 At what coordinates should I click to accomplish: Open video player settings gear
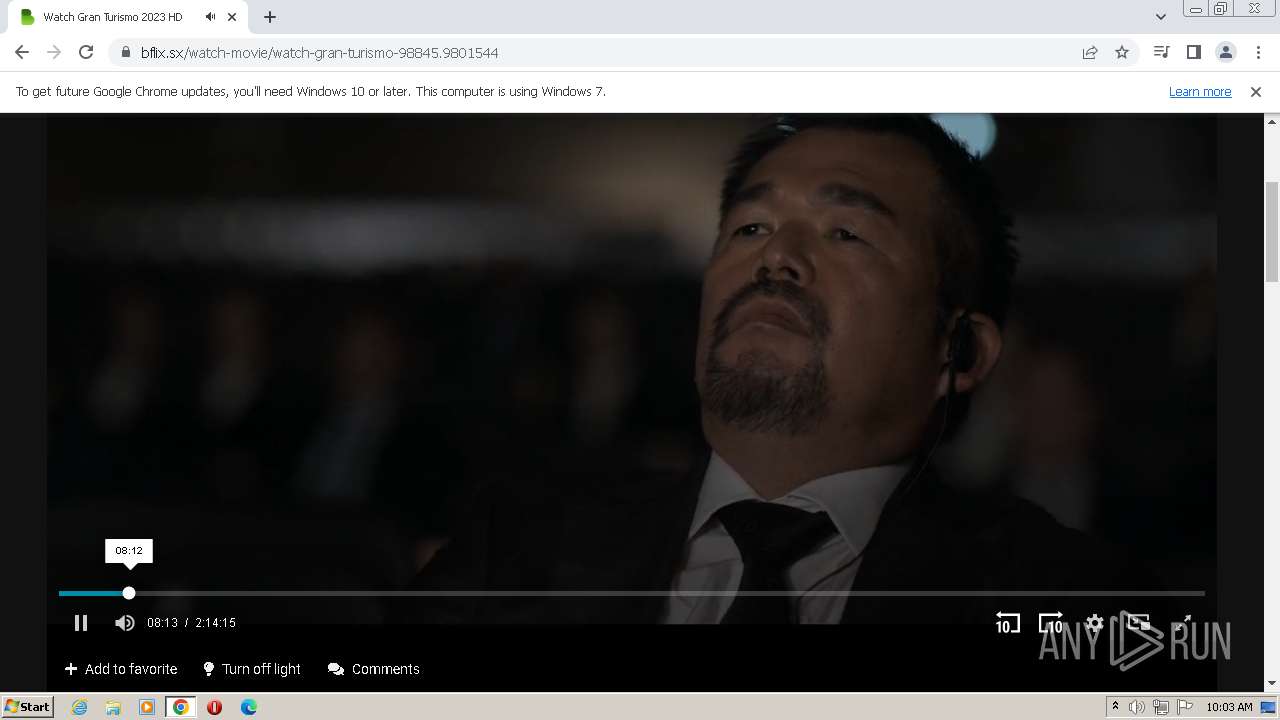click(x=1094, y=623)
